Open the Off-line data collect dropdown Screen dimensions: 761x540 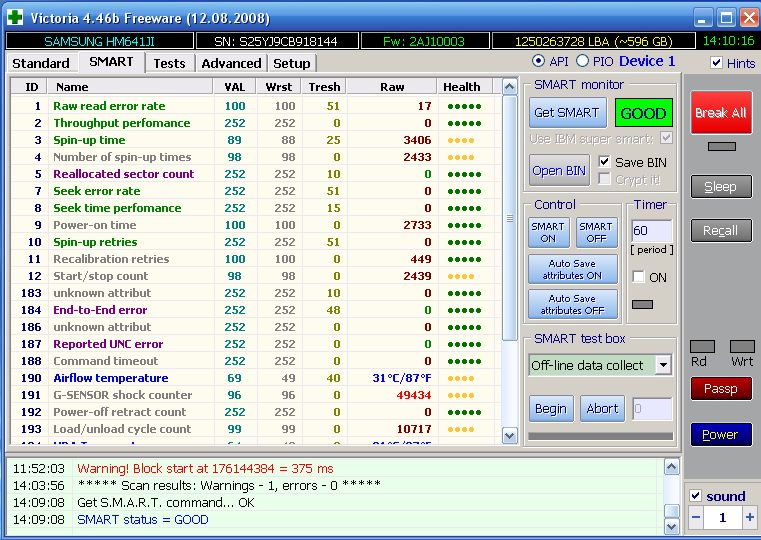(663, 365)
